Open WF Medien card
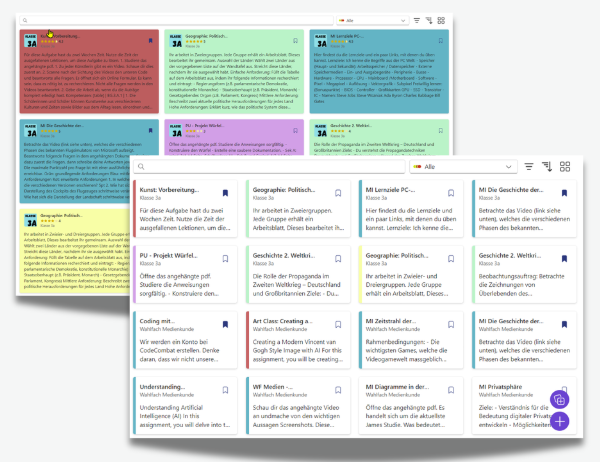 coord(298,406)
